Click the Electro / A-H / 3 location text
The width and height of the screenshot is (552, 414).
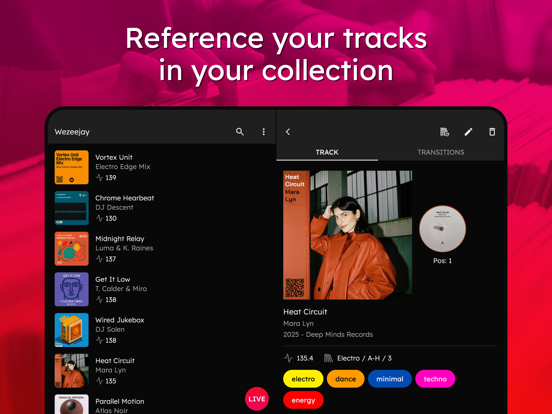pos(364,358)
